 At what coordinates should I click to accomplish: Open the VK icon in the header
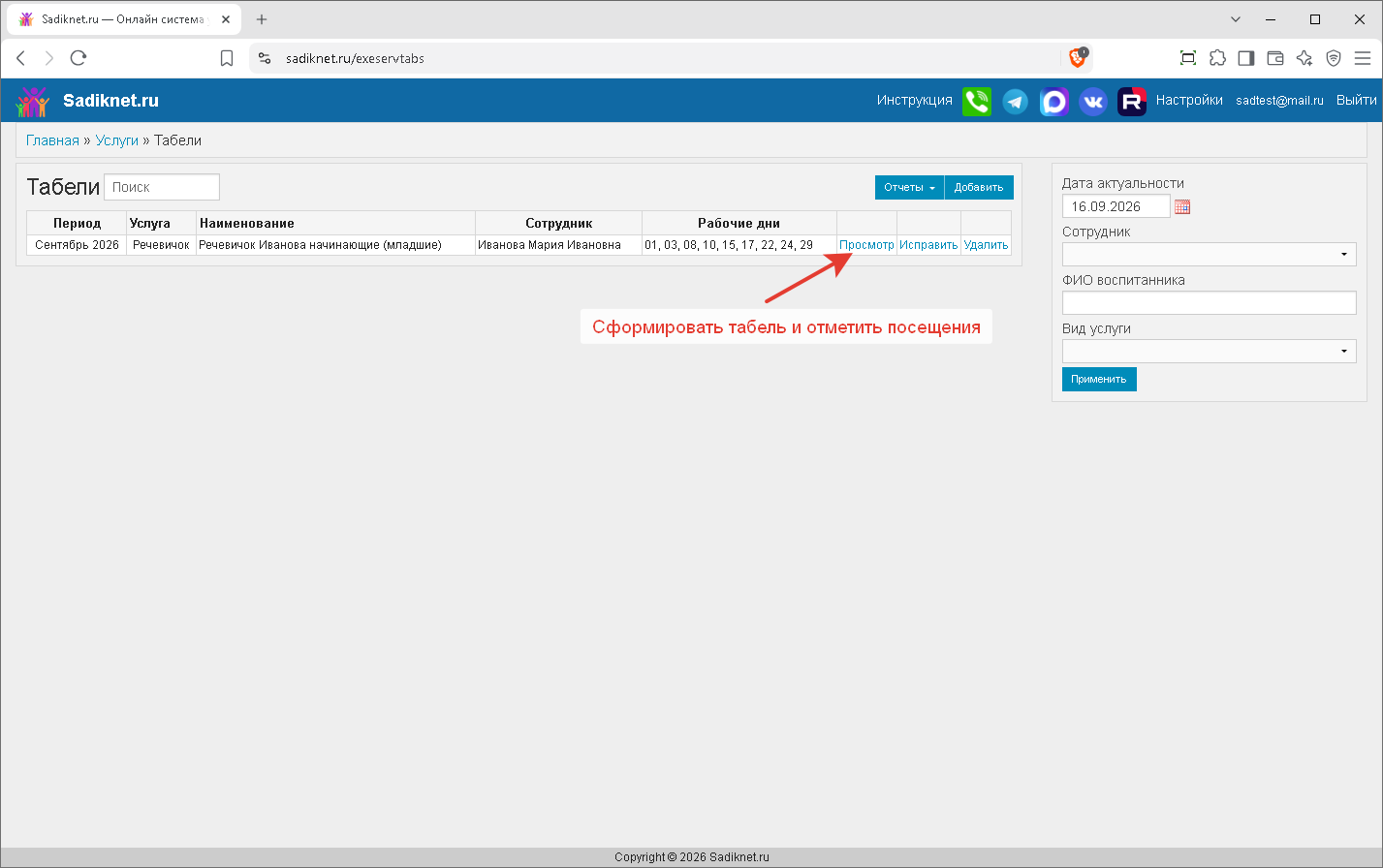tap(1093, 101)
